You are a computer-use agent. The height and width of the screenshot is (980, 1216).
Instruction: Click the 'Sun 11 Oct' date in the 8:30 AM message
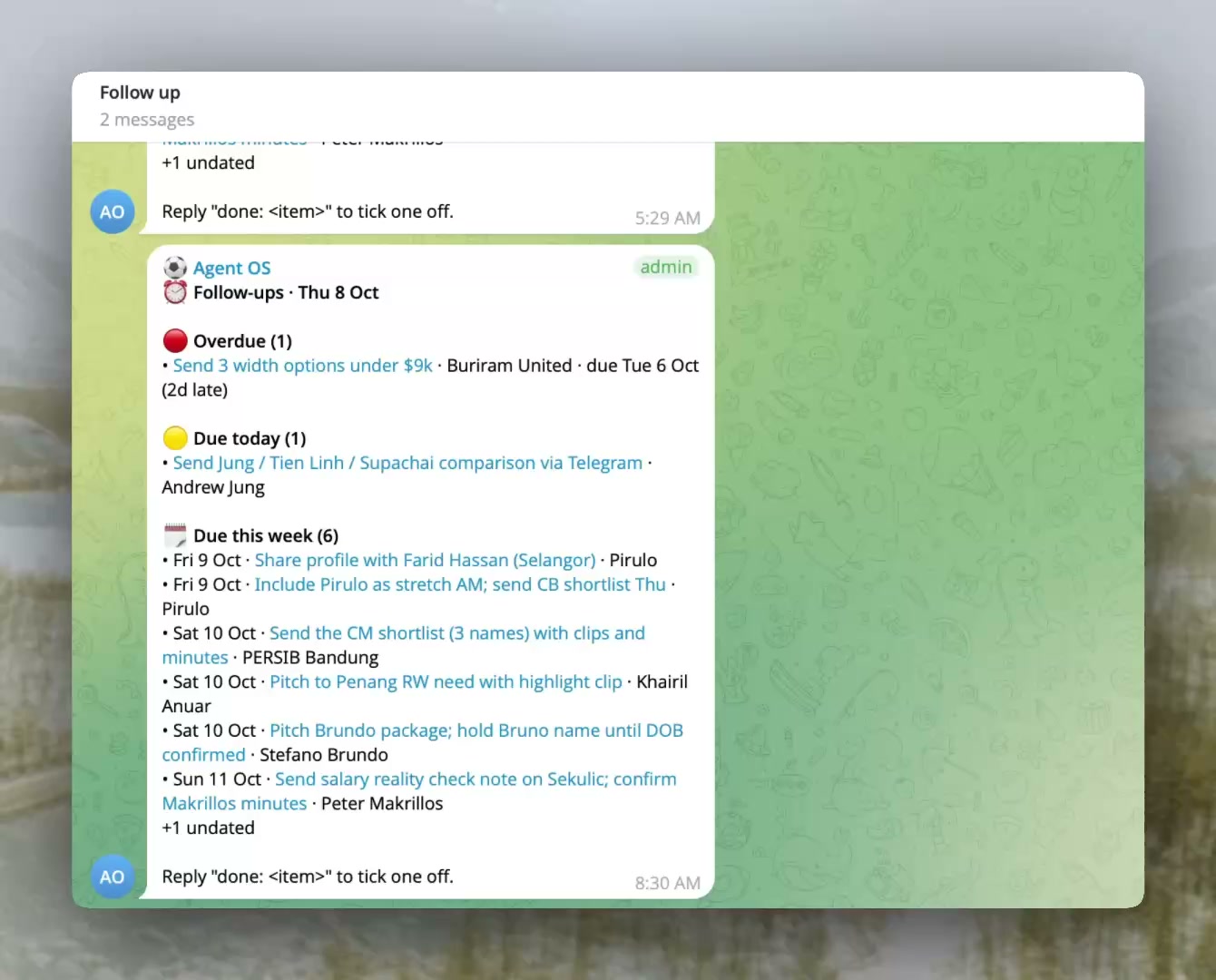217,779
